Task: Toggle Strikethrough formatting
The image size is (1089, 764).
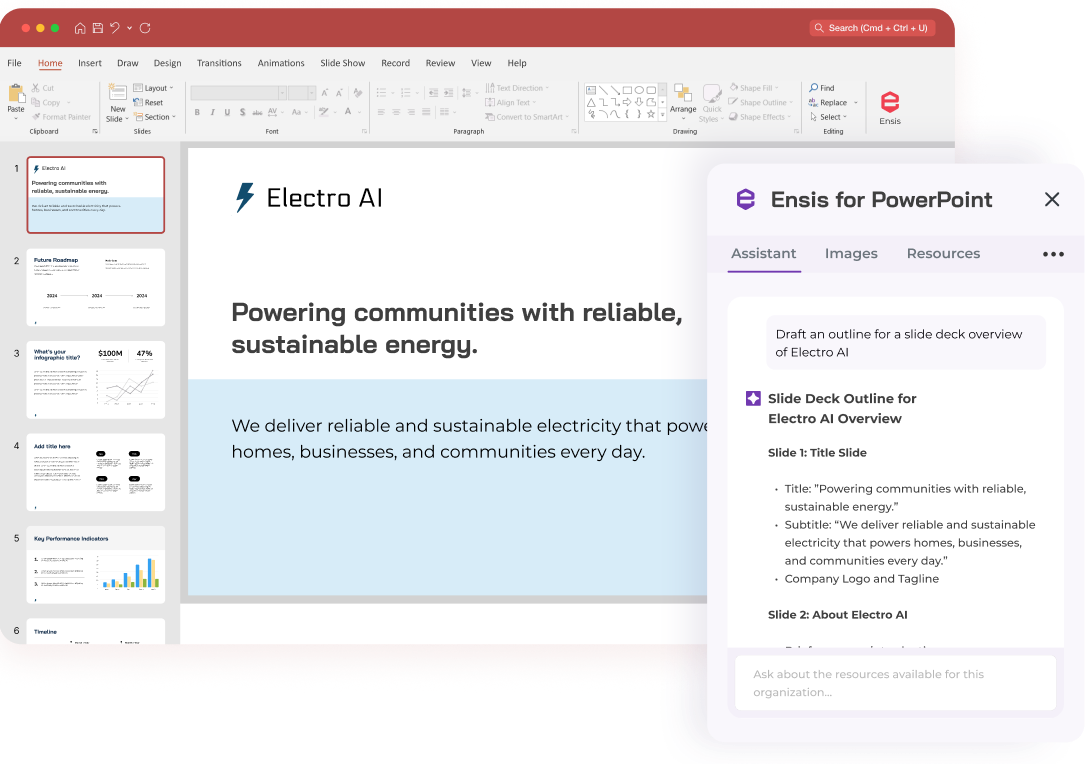Action: tap(257, 112)
